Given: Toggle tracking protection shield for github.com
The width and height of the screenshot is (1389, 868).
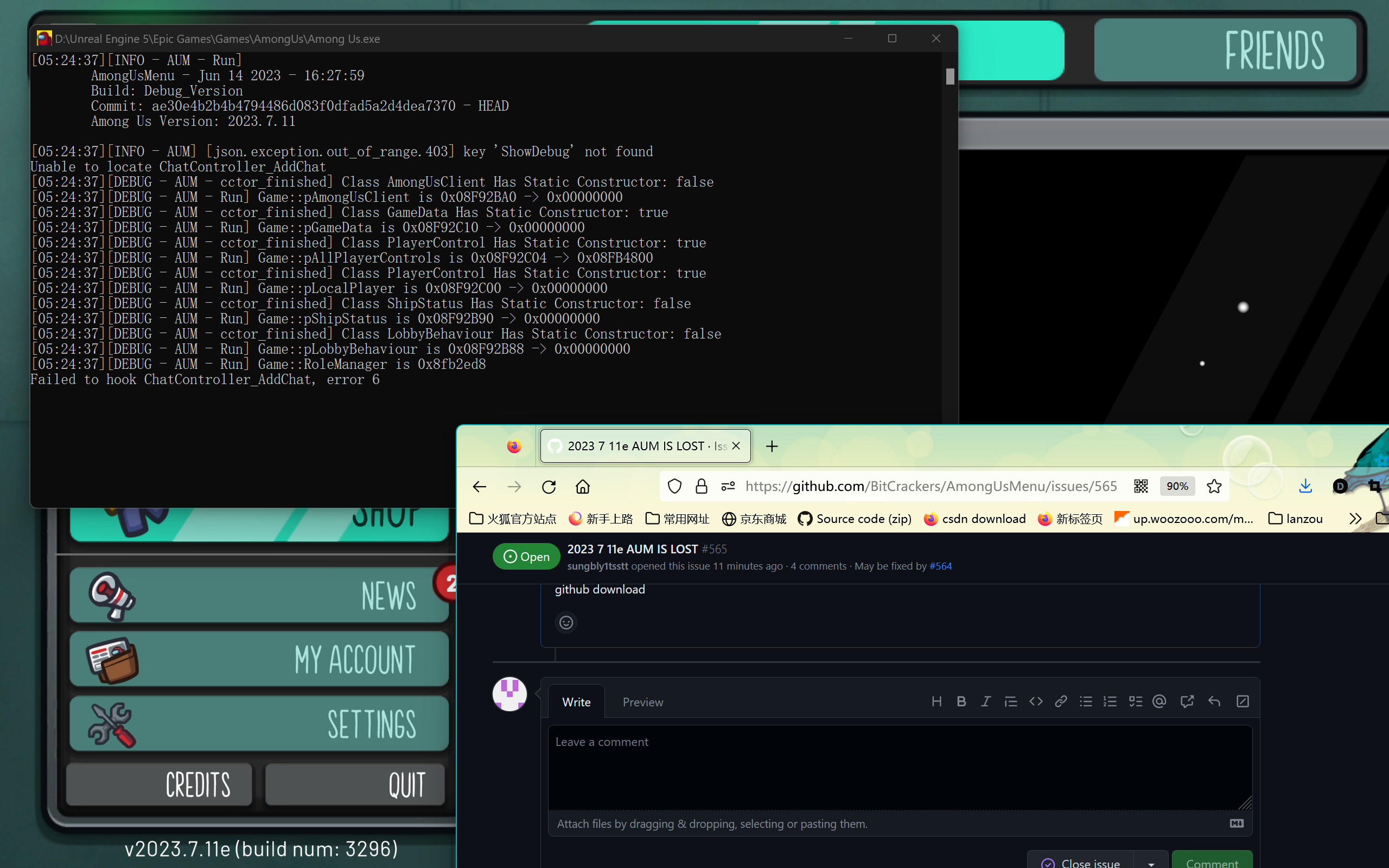Looking at the screenshot, I should click(674, 486).
